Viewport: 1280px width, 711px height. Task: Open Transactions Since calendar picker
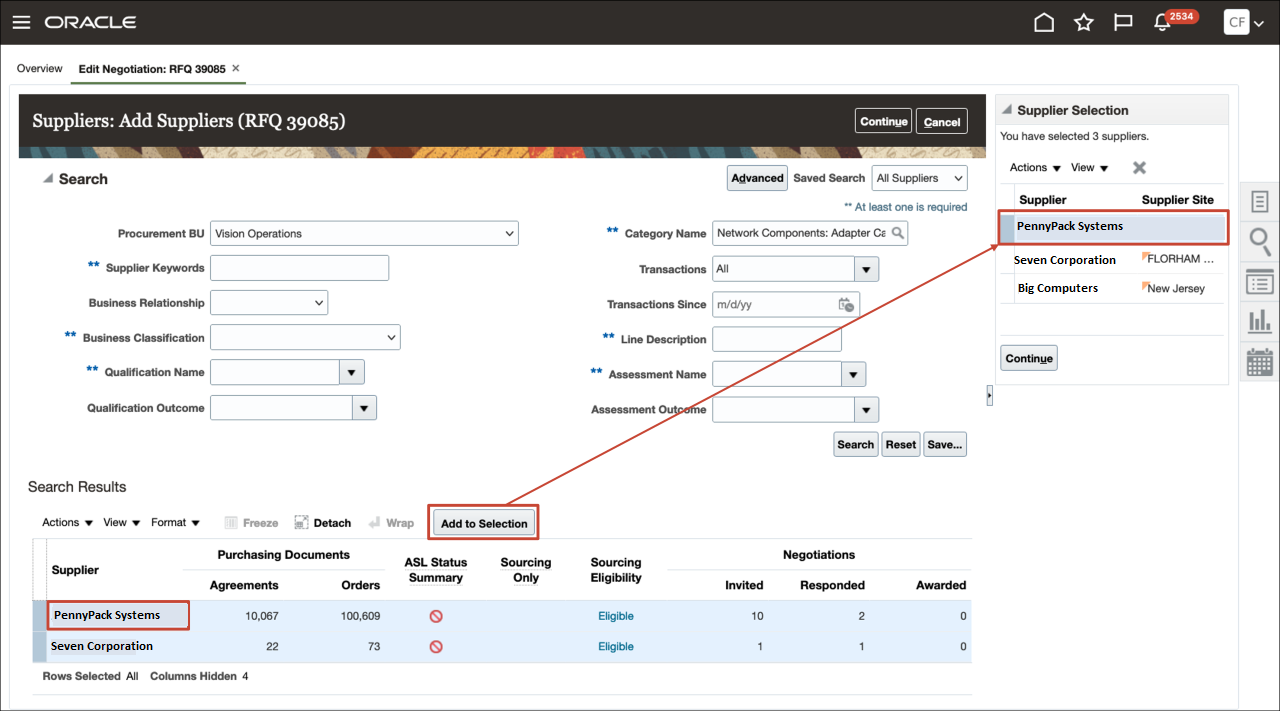tap(846, 304)
